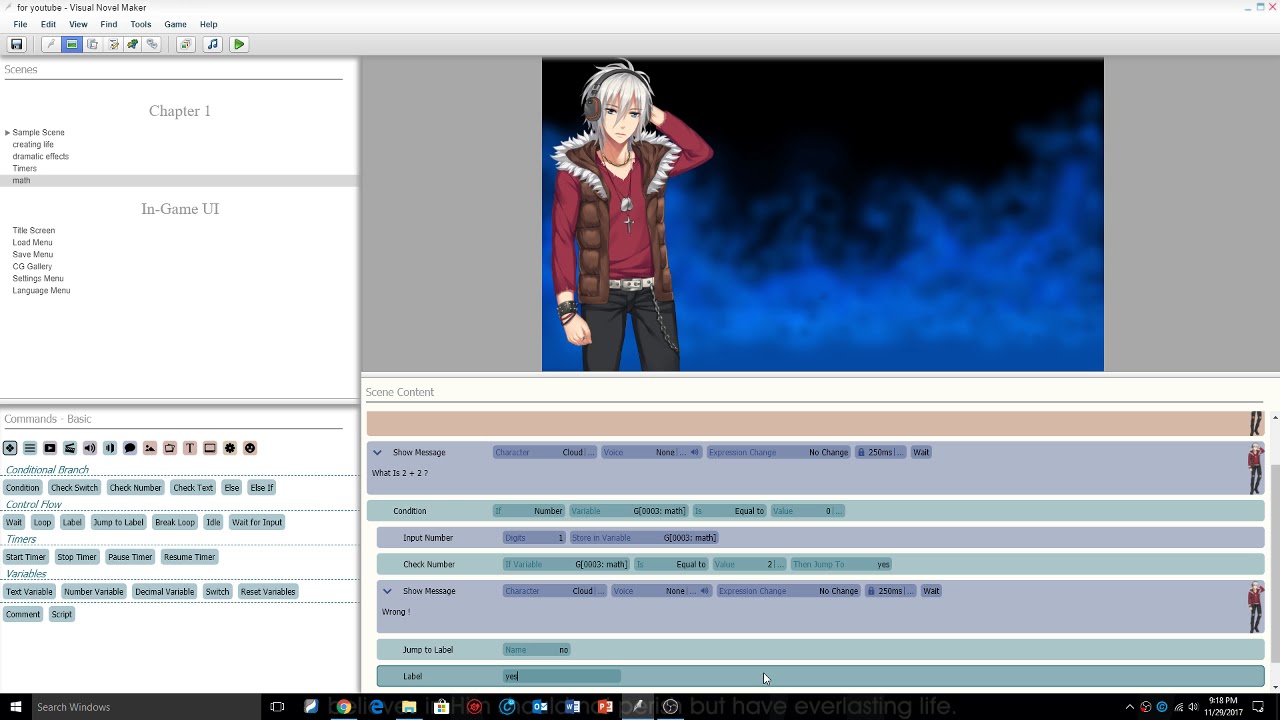Screen dimensions: 1280x720
Task: Open the script editor toolbar icon
Action: pos(112,44)
